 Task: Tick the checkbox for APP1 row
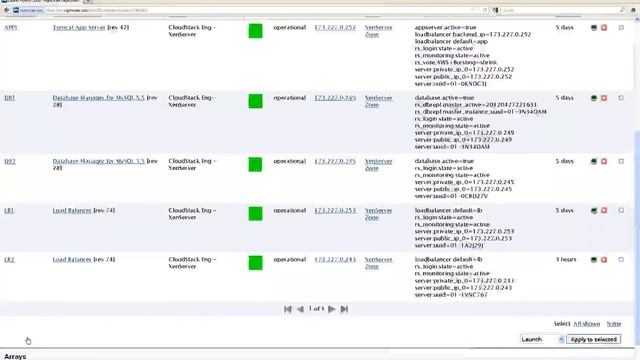point(621,28)
